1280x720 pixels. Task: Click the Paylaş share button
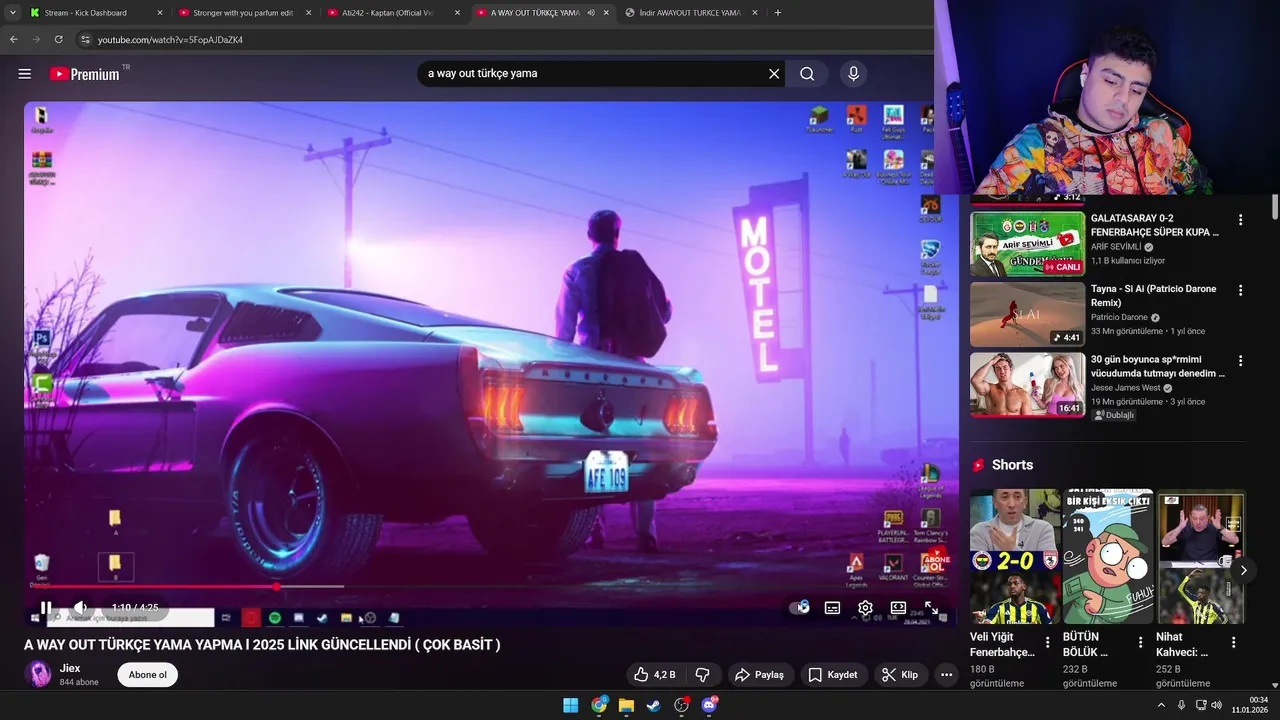coord(760,675)
